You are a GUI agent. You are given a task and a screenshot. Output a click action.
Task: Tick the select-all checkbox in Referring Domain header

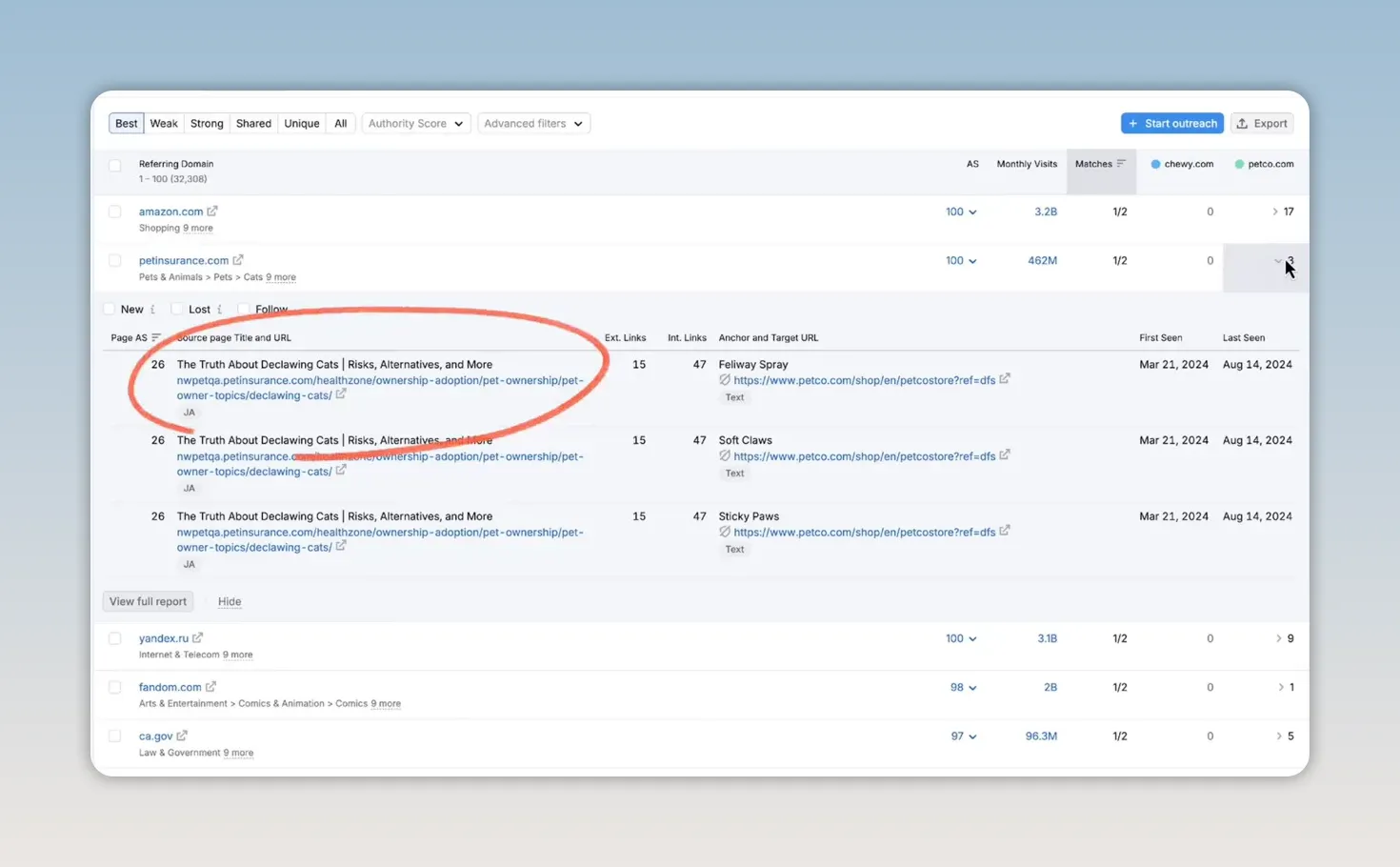click(115, 165)
